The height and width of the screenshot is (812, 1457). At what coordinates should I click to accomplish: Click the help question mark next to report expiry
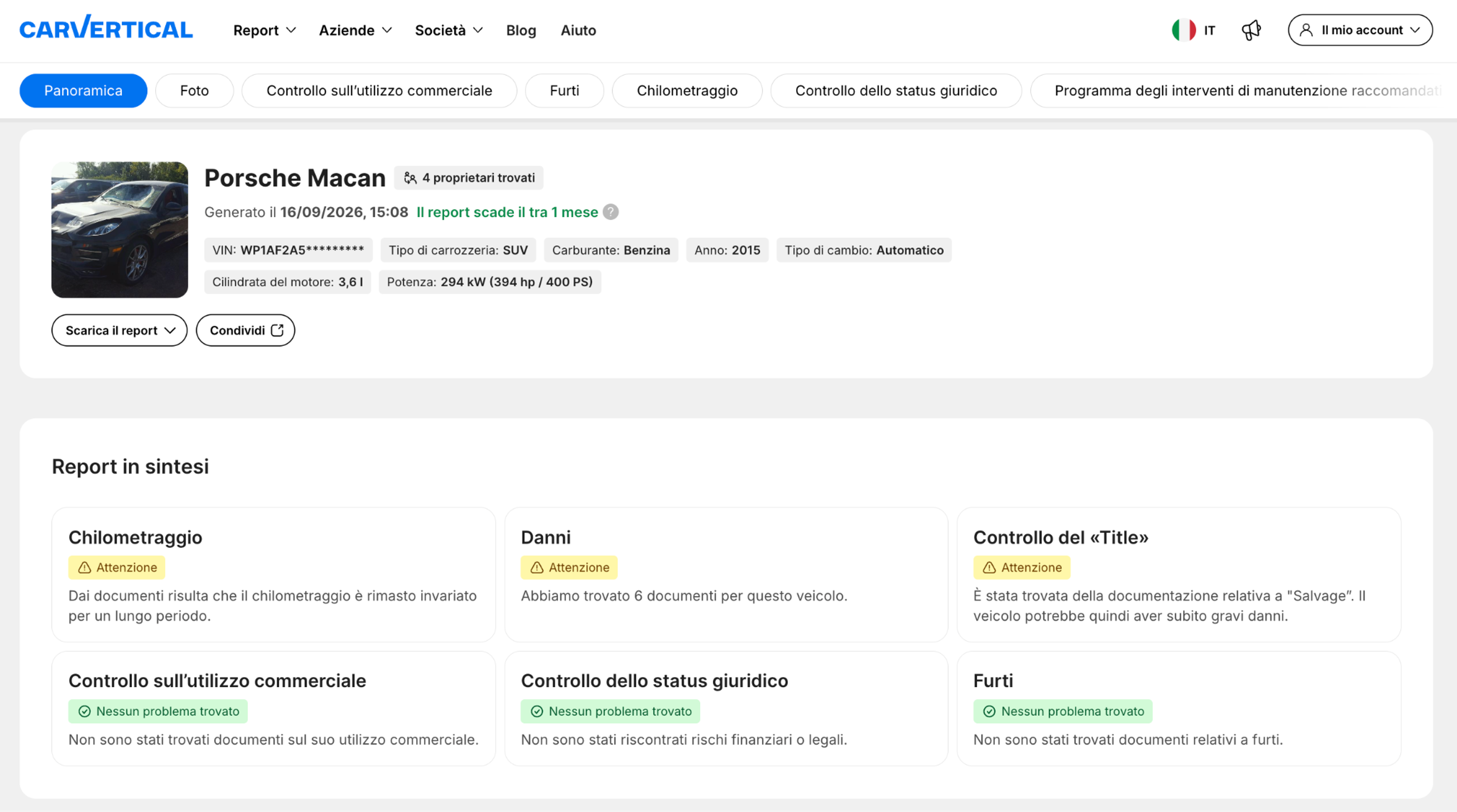tap(610, 212)
